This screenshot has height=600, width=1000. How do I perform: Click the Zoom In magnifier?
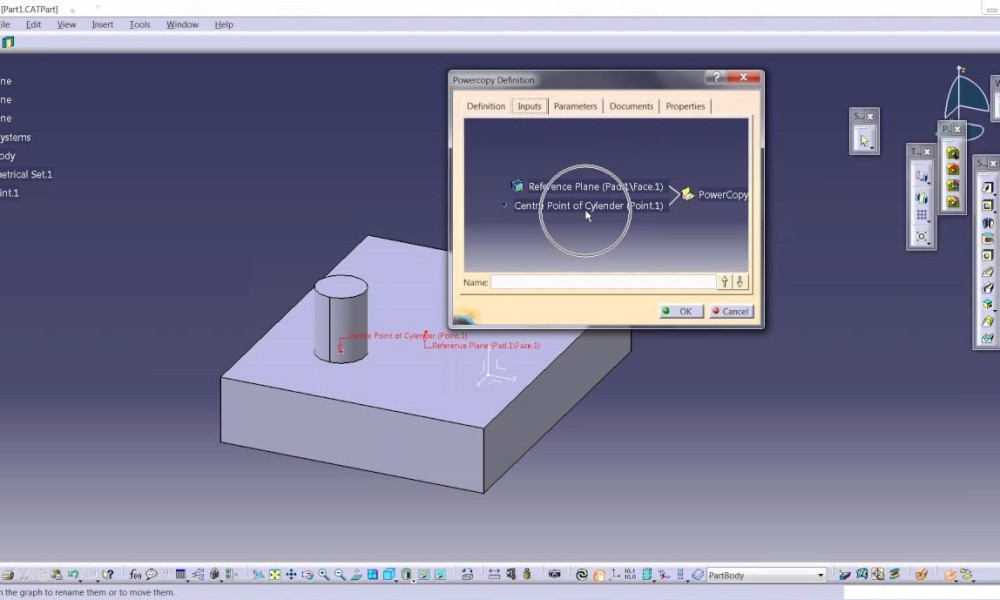[324, 574]
